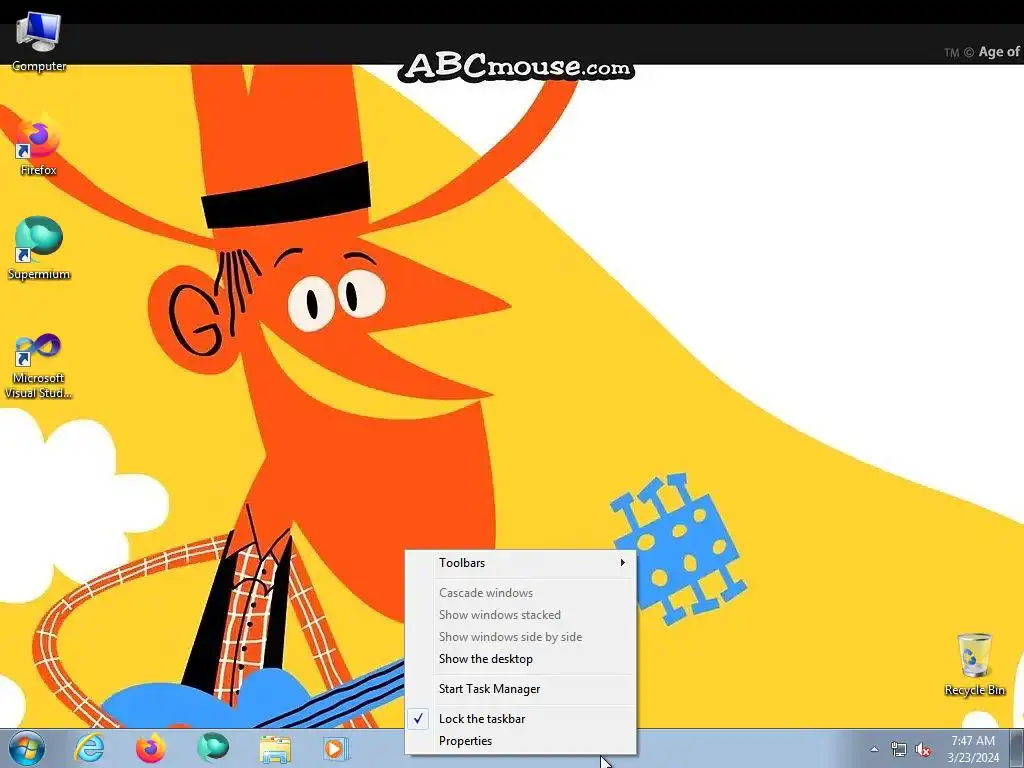Open Windows Explorer from the taskbar
Screen dimensions: 1024x768
click(x=275, y=748)
